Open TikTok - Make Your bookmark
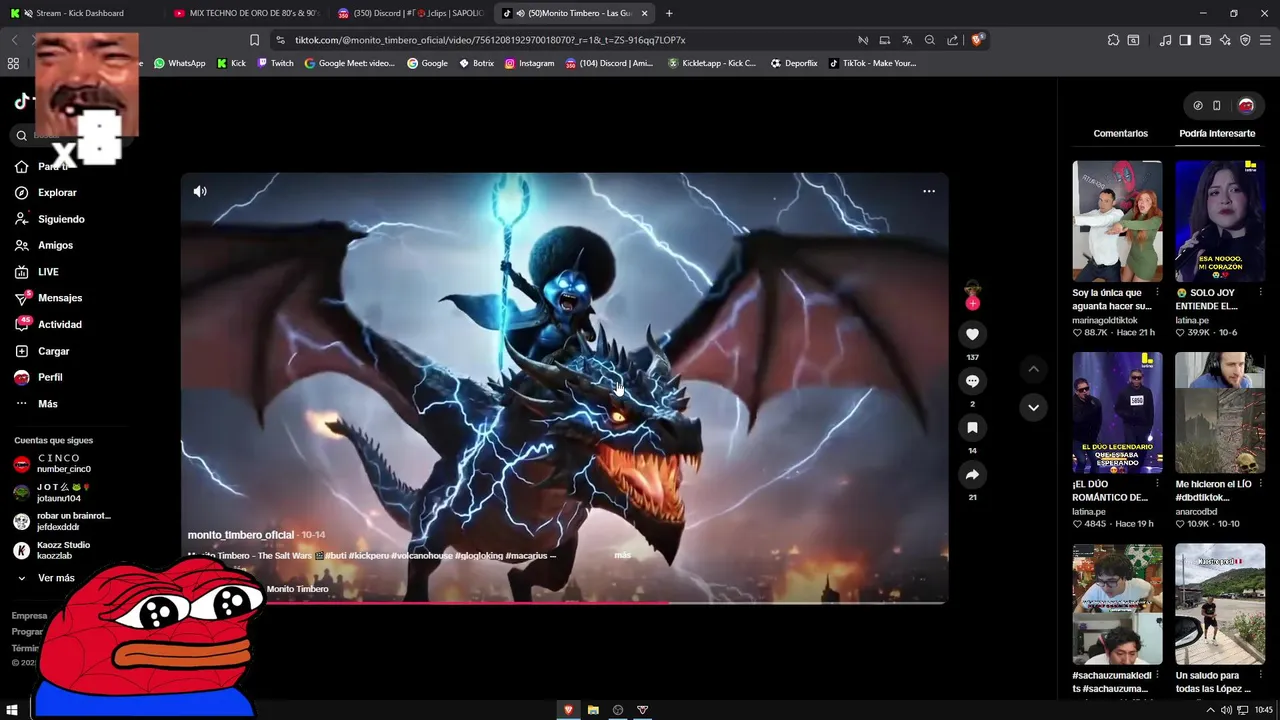Screen dimensions: 1280x720 pyautogui.click(x=872, y=63)
